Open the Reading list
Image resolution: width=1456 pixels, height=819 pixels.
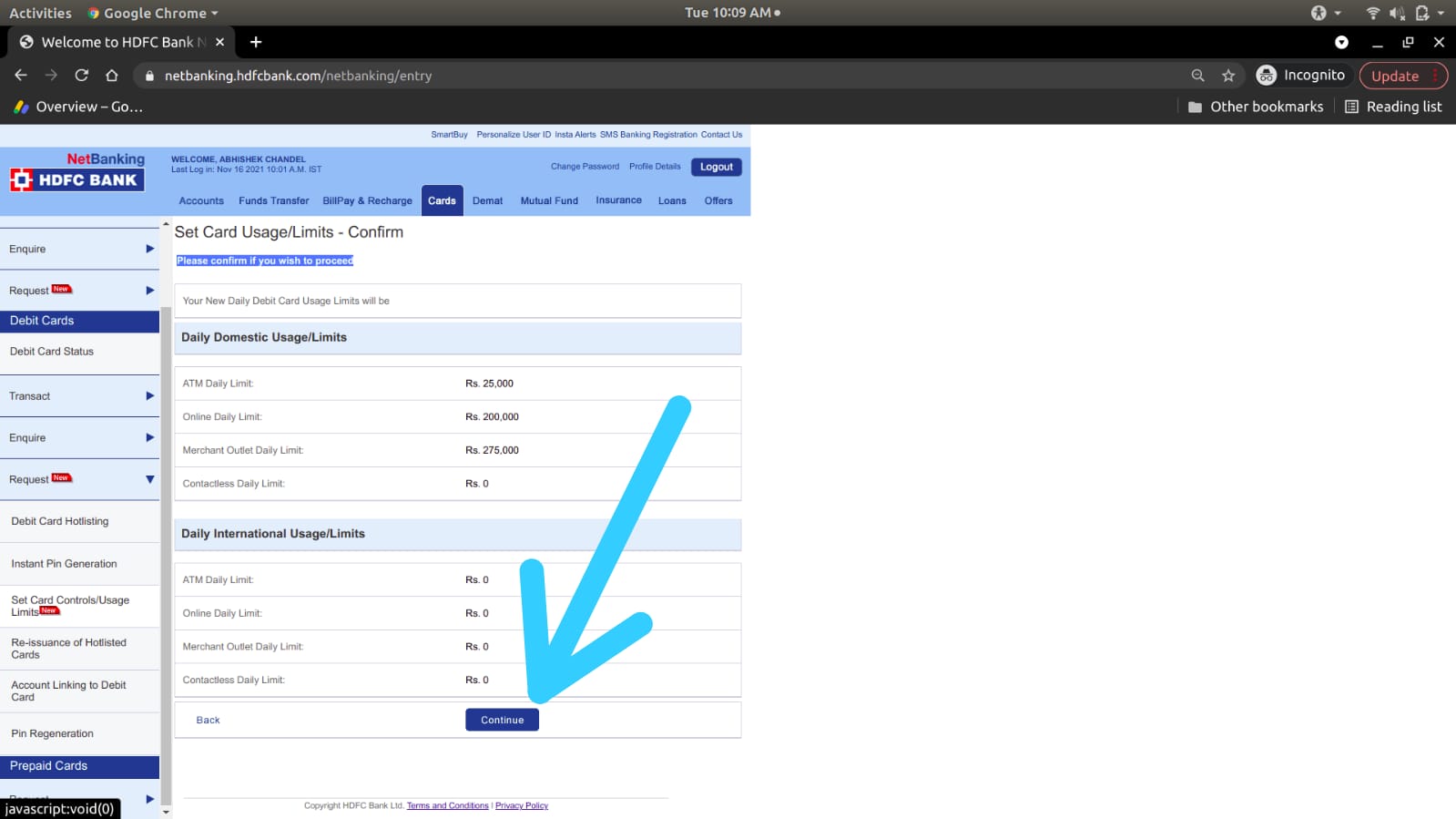[1393, 107]
